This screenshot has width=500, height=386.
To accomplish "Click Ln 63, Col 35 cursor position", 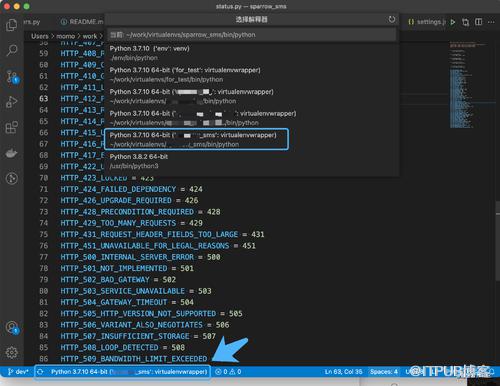I will tap(343, 371).
